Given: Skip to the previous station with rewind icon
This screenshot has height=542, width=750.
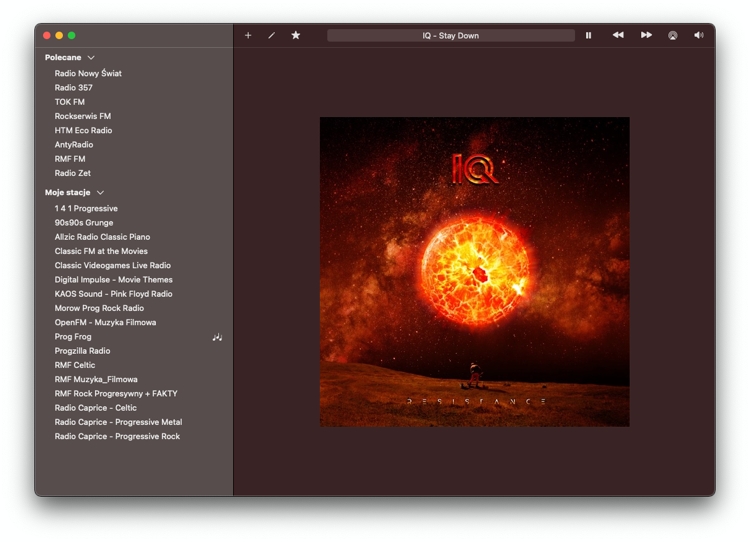Looking at the screenshot, I should pos(618,35).
